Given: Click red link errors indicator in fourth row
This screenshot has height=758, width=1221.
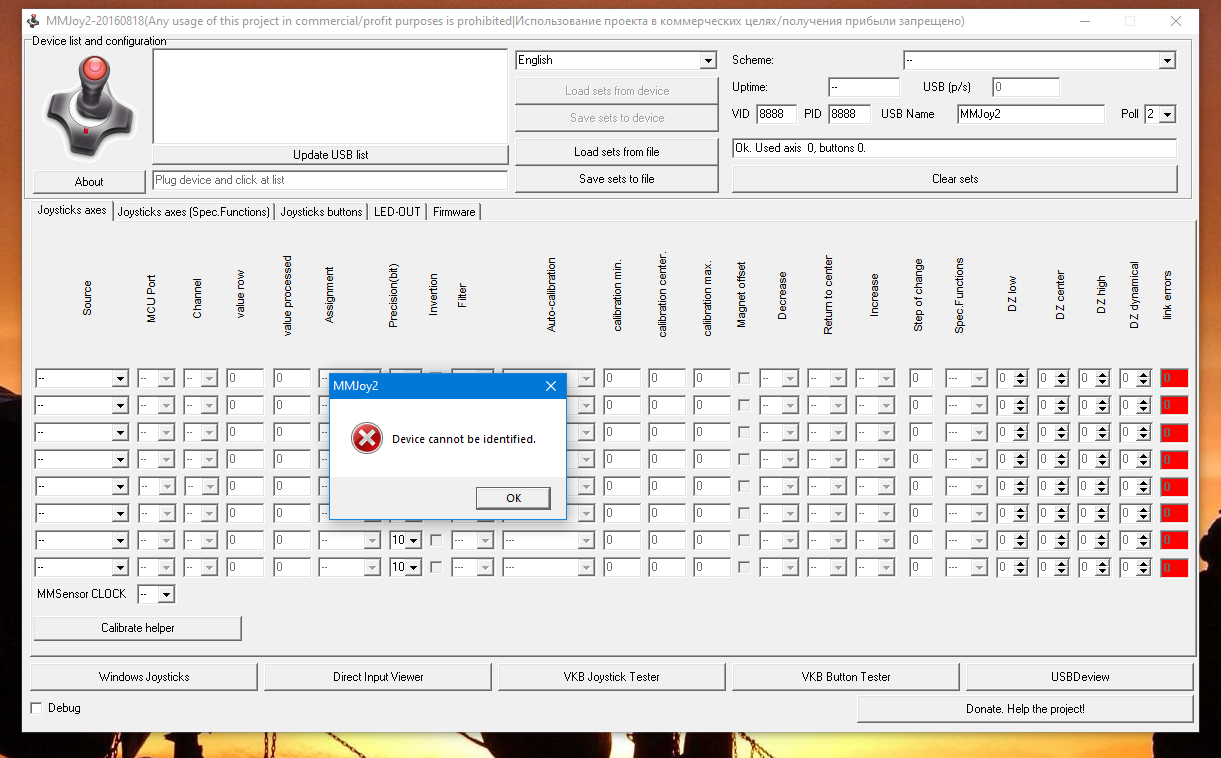Looking at the screenshot, I should [x=1174, y=459].
